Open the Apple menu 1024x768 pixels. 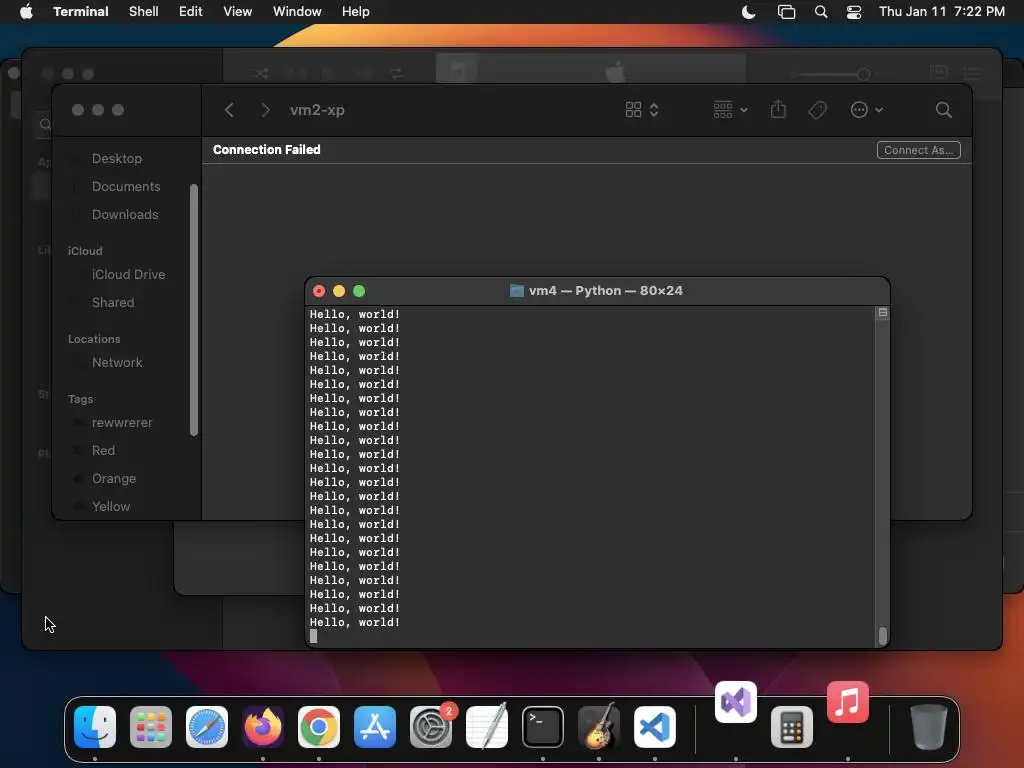point(26,12)
